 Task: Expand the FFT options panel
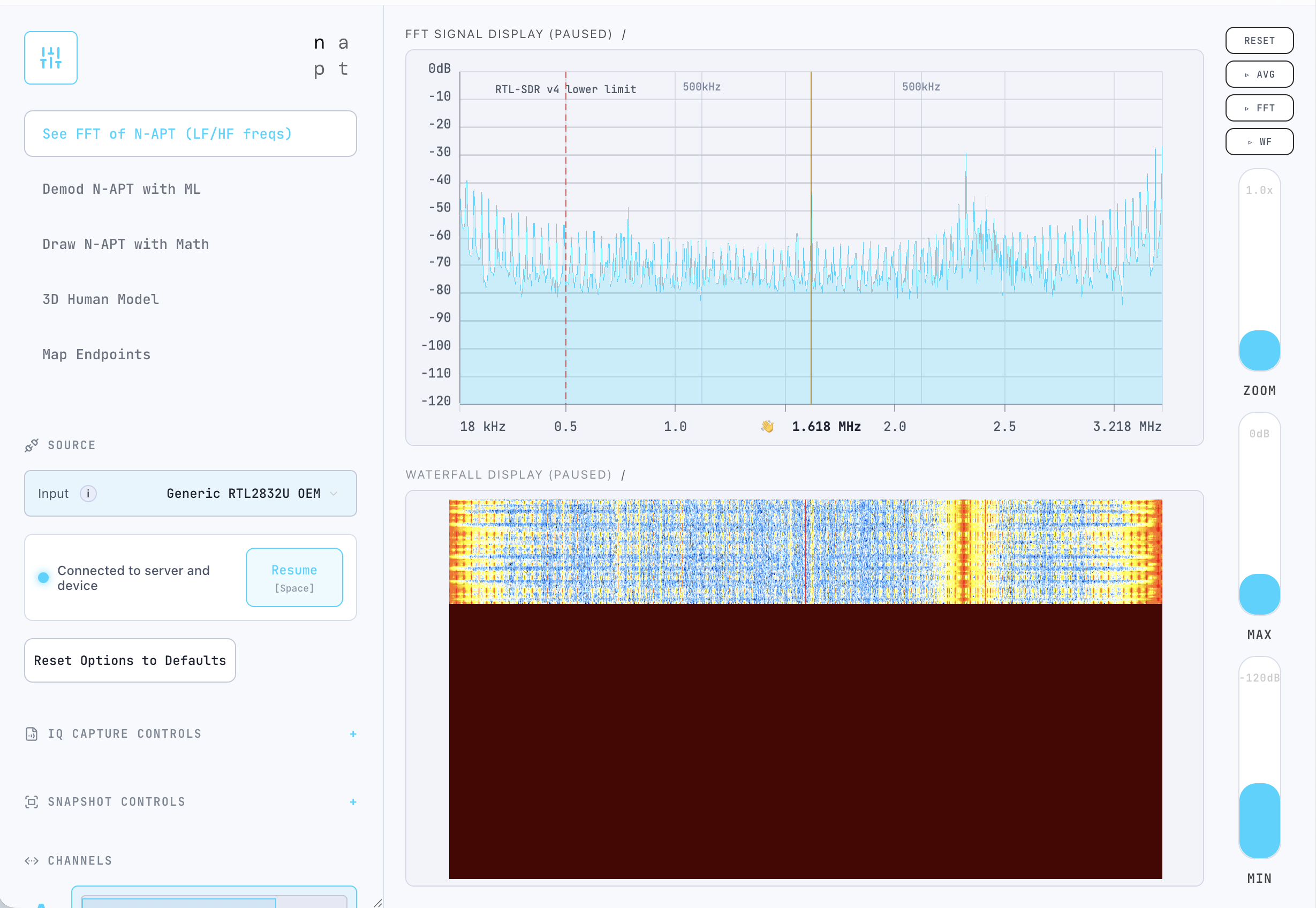(1259, 108)
